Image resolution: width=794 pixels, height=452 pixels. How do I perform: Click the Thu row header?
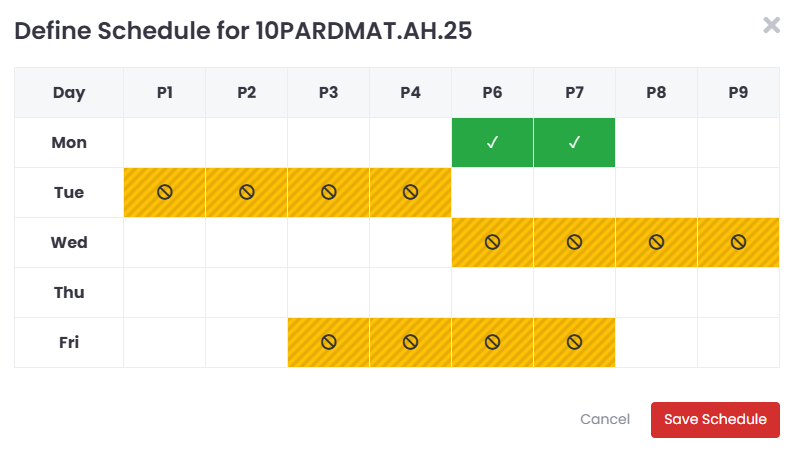click(x=69, y=293)
